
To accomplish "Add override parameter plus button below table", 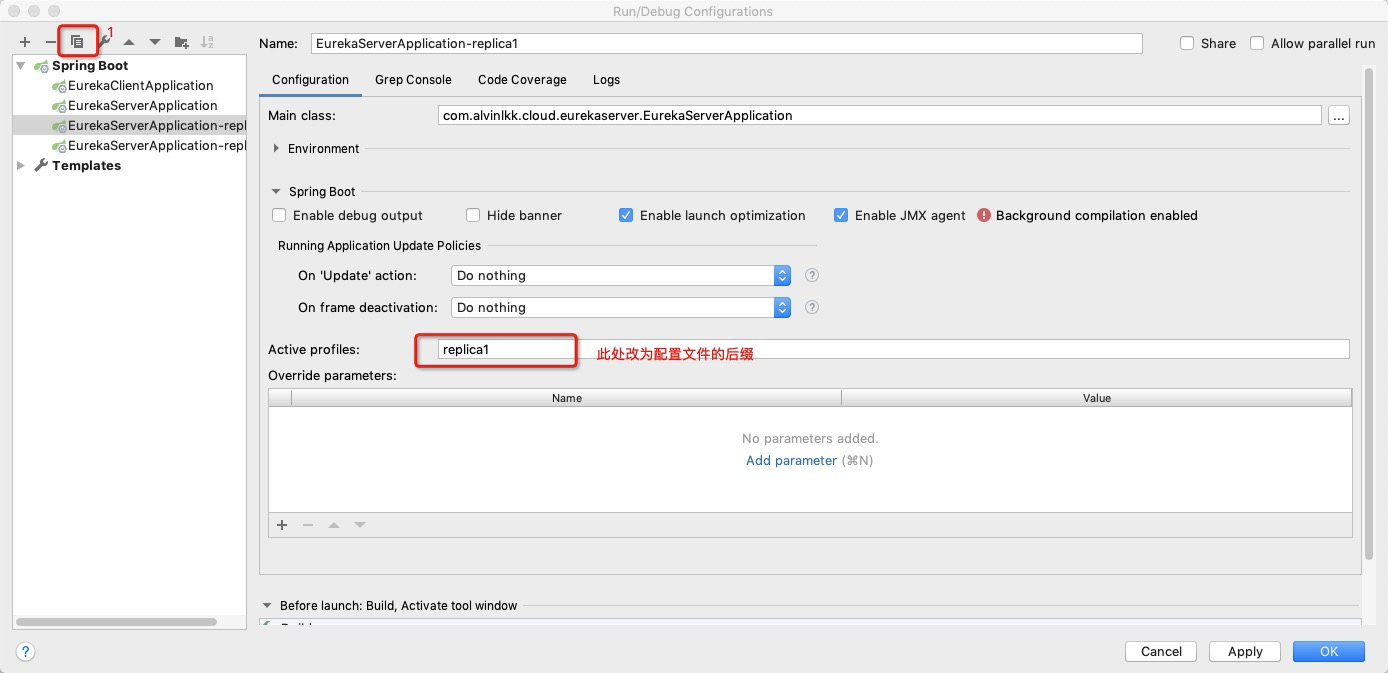I will (282, 525).
